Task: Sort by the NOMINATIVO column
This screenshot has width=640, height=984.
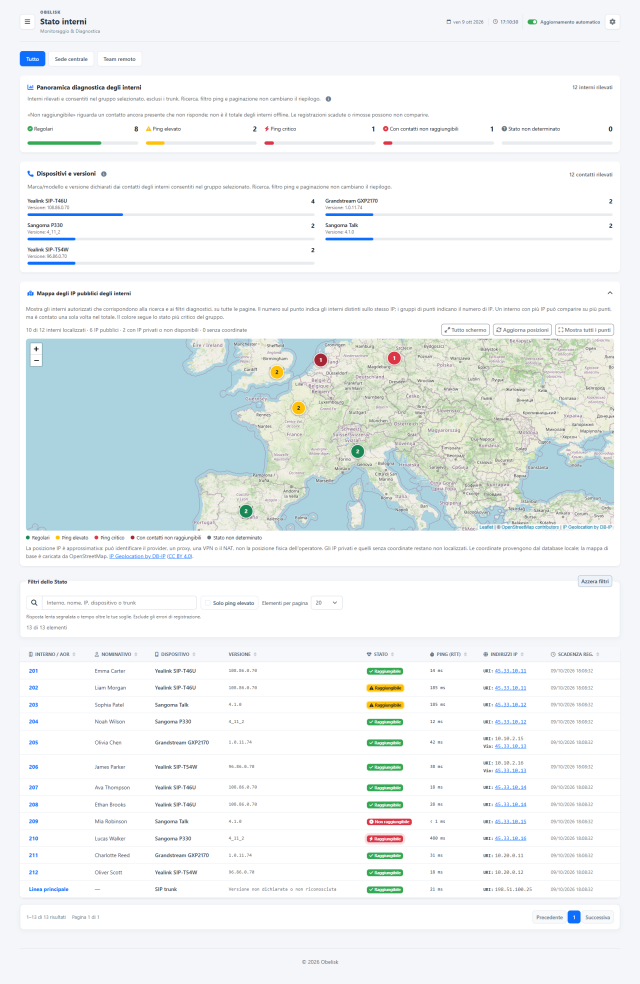Action: (x=116, y=654)
